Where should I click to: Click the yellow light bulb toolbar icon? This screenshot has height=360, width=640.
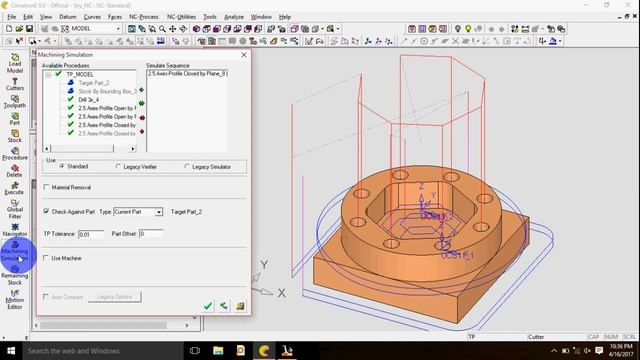(468, 29)
